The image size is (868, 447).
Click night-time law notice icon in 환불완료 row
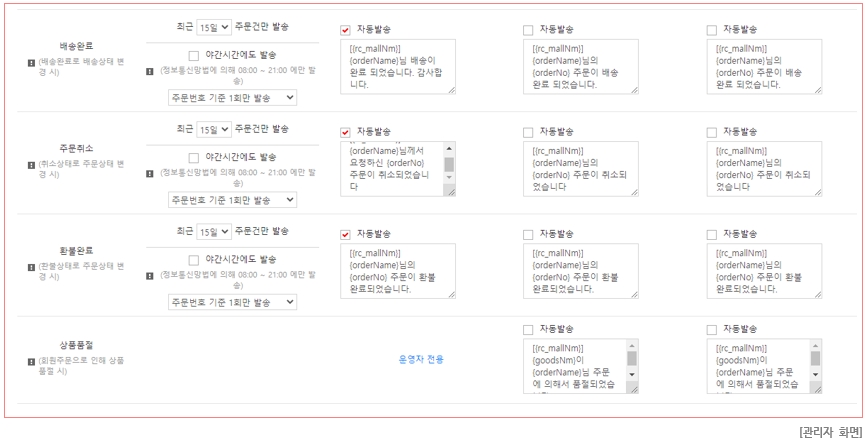(x=150, y=276)
